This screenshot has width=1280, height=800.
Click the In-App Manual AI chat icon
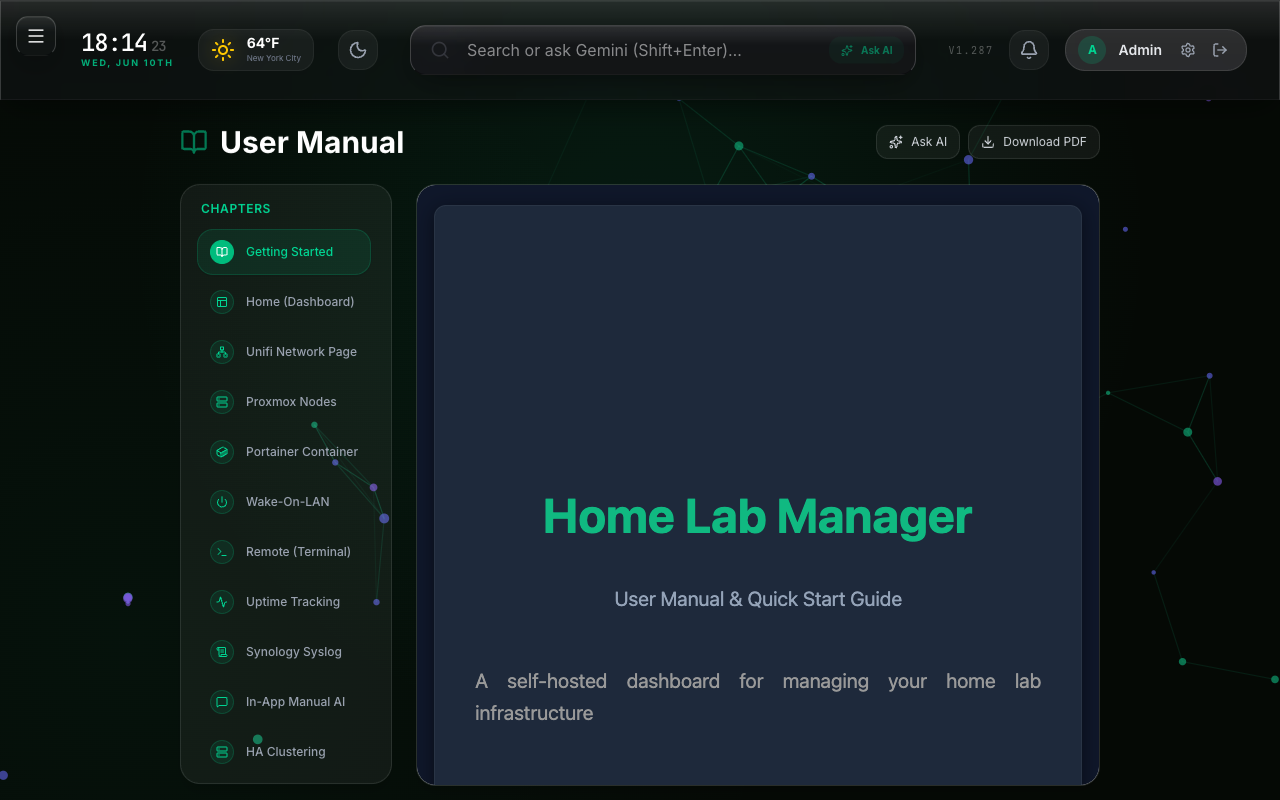[x=222, y=702]
